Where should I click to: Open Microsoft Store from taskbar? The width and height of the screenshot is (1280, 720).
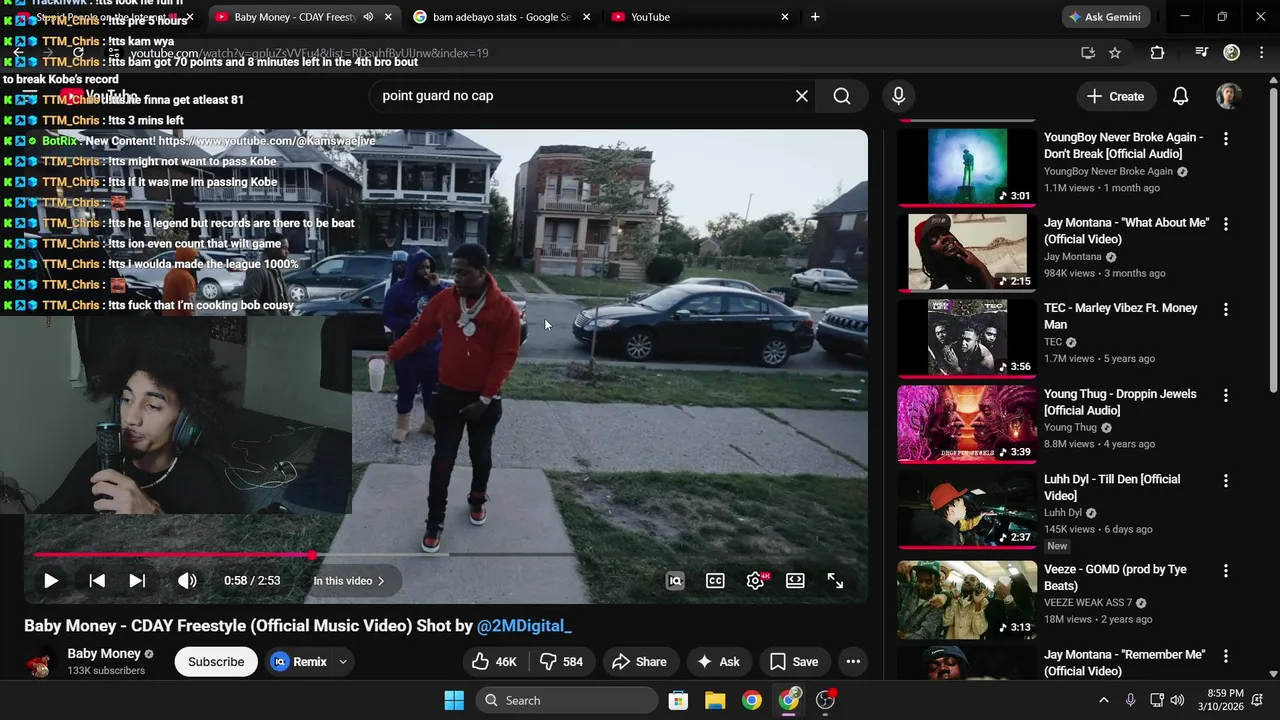[678, 700]
